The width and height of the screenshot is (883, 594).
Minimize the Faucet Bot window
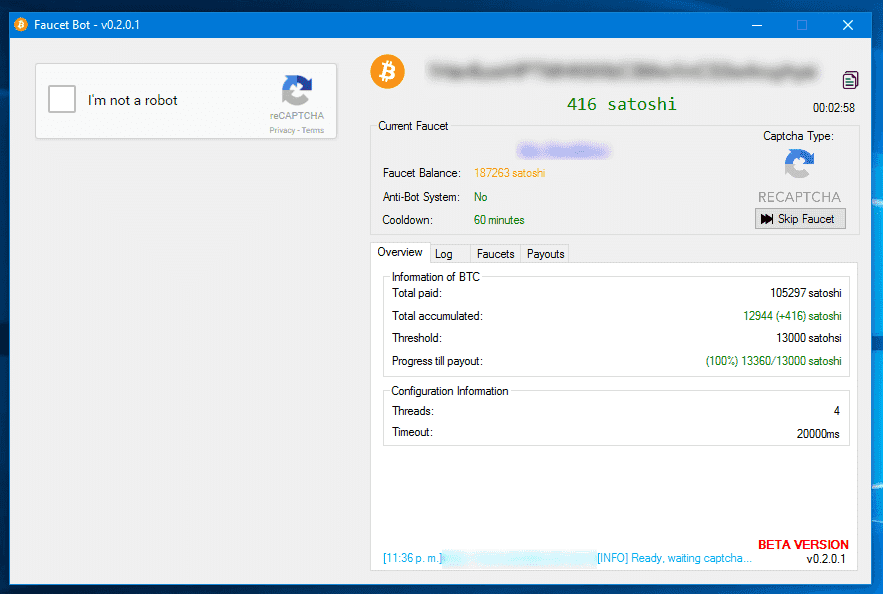[x=755, y=24]
